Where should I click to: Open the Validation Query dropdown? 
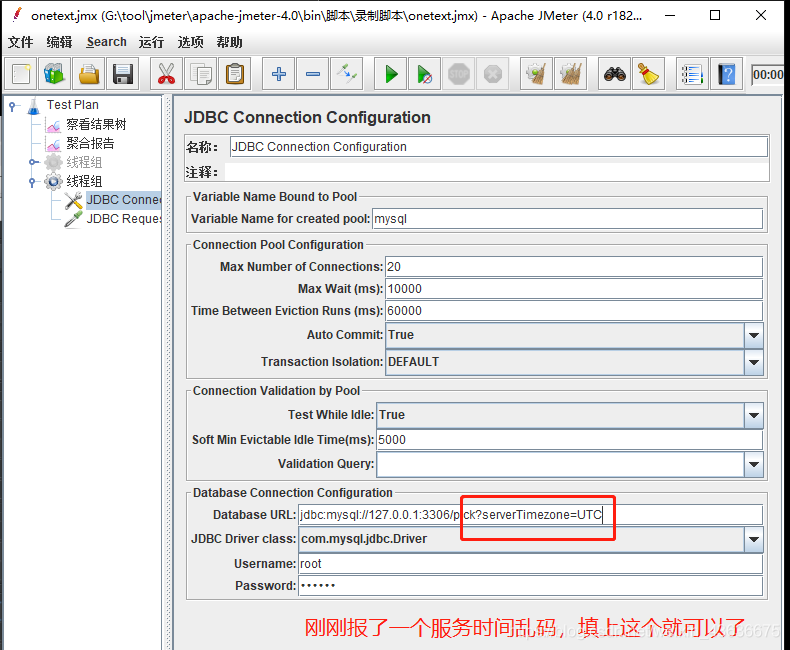click(x=754, y=464)
